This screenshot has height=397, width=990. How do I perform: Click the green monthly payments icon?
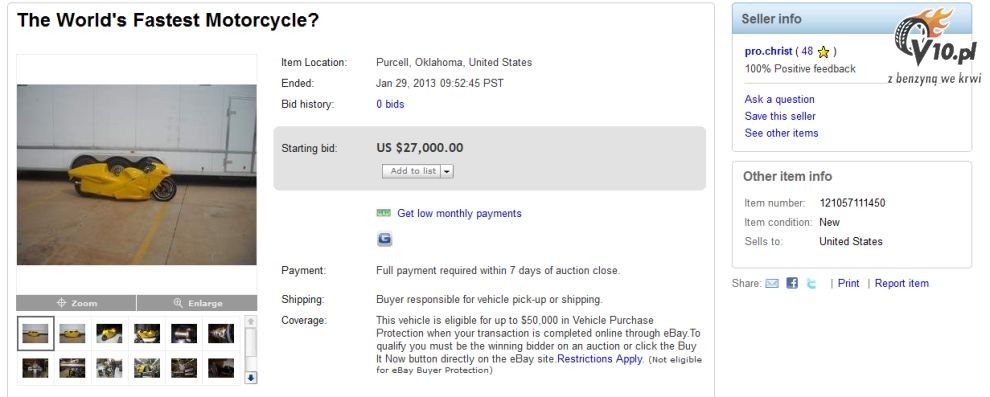(383, 213)
